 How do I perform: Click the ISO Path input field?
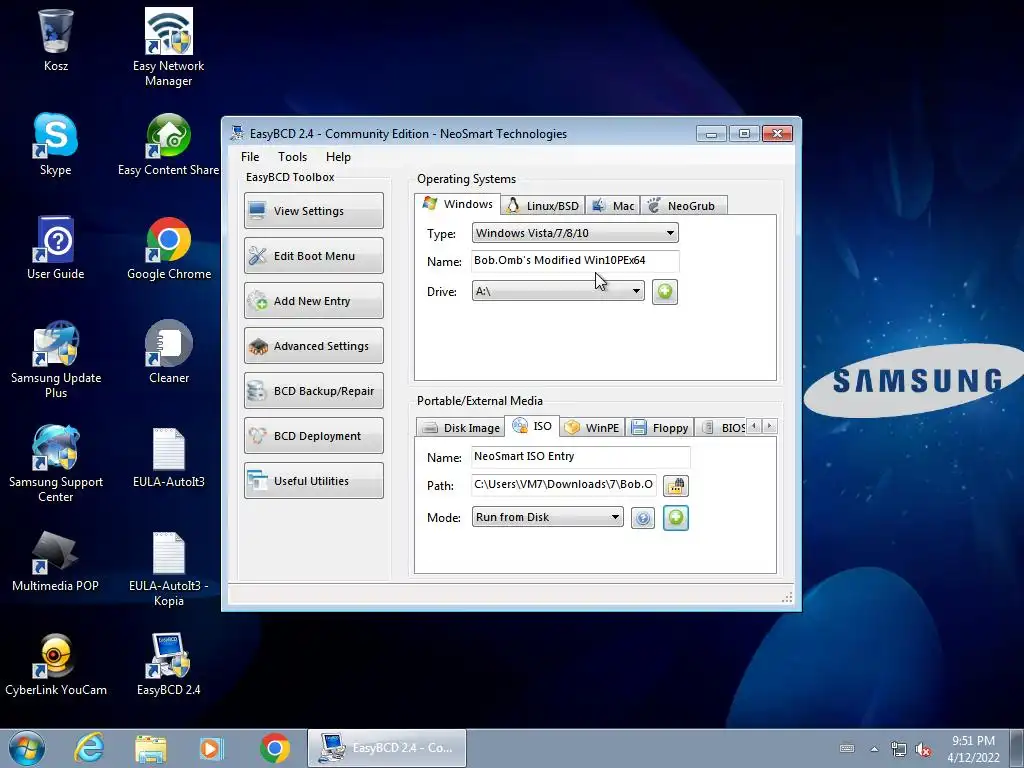click(x=564, y=485)
